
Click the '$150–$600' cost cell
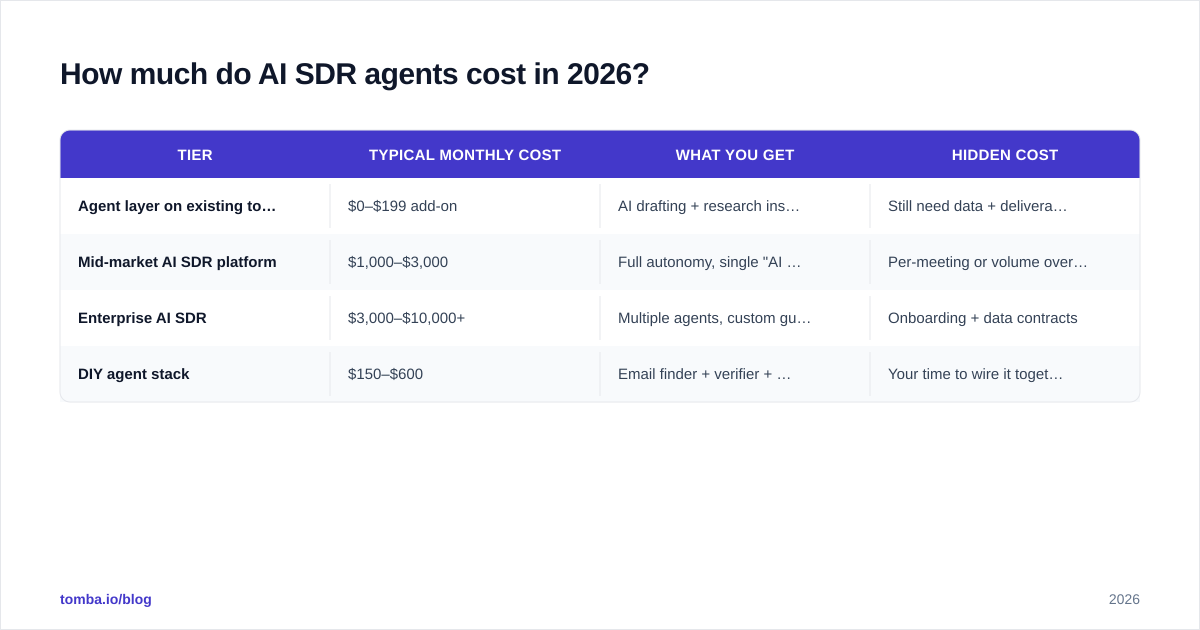click(465, 374)
